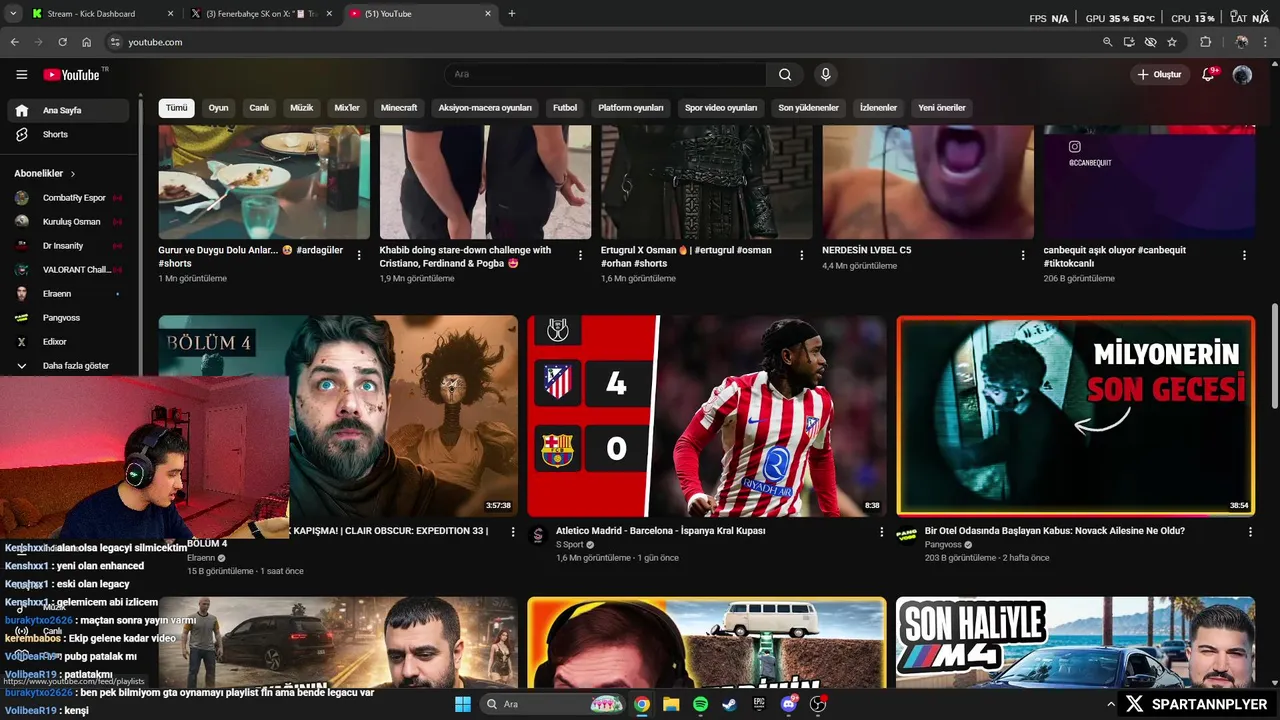Activate voice search microphone
This screenshot has height=720, width=1280.
point(825,74)
